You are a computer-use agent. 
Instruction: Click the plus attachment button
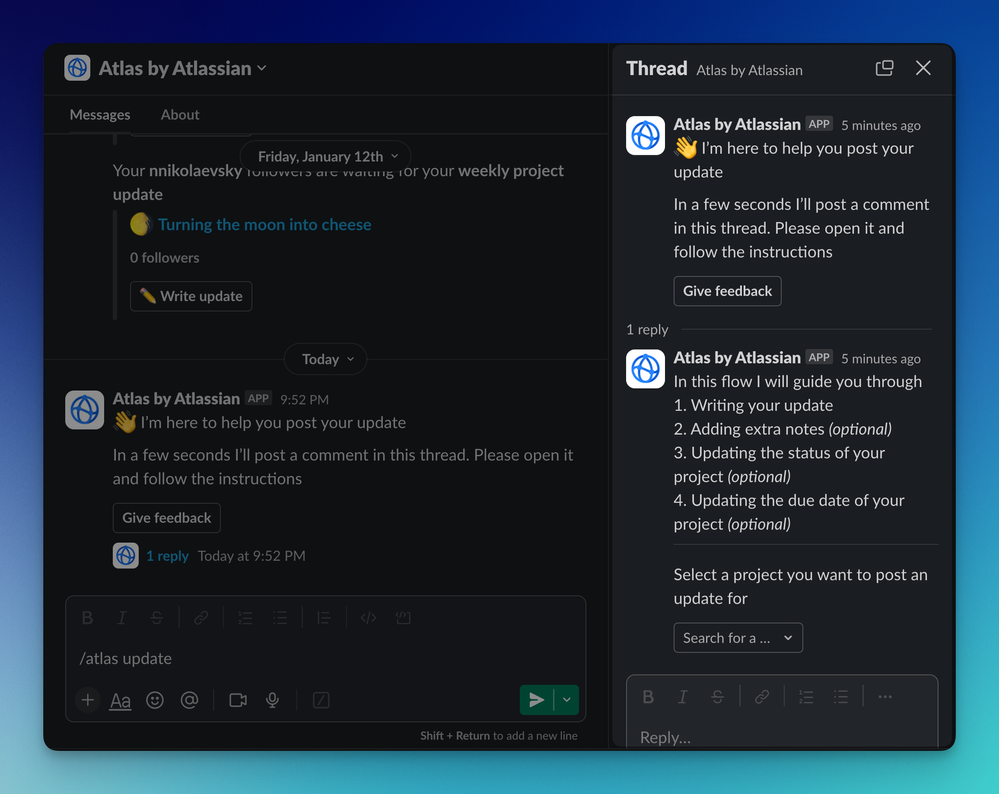point(87,700)
